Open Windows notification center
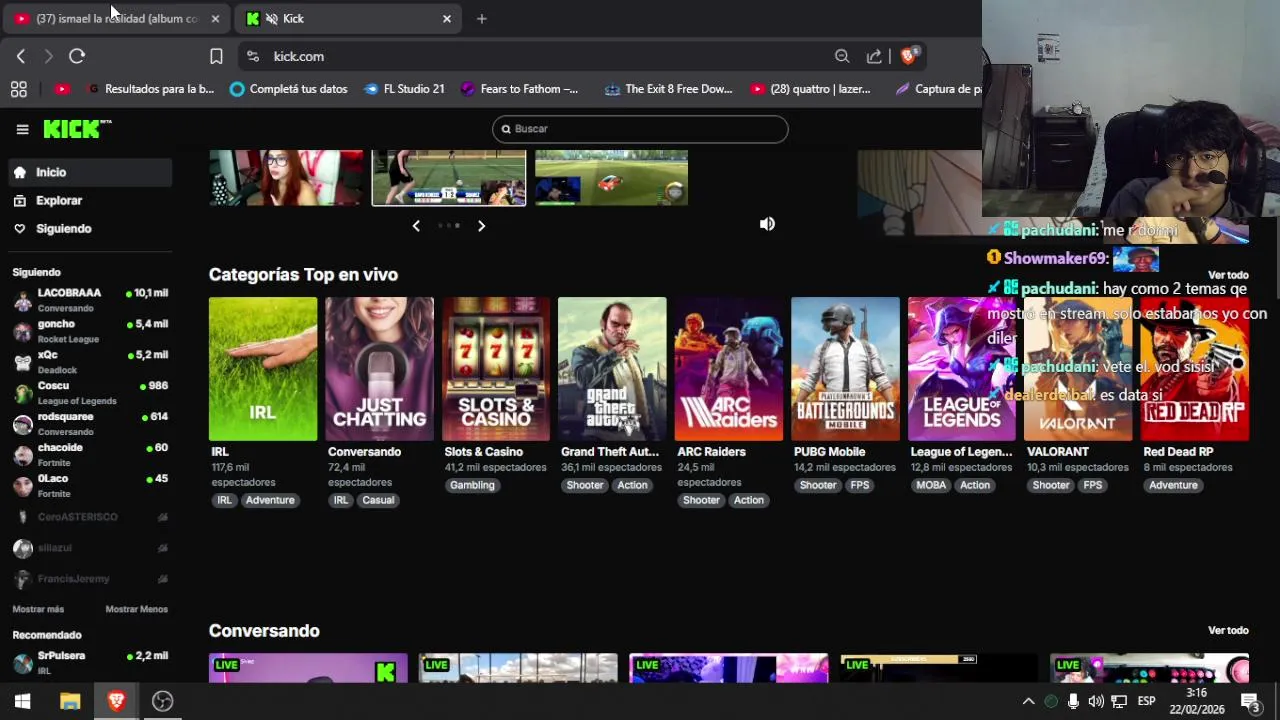 [1250, 701]
